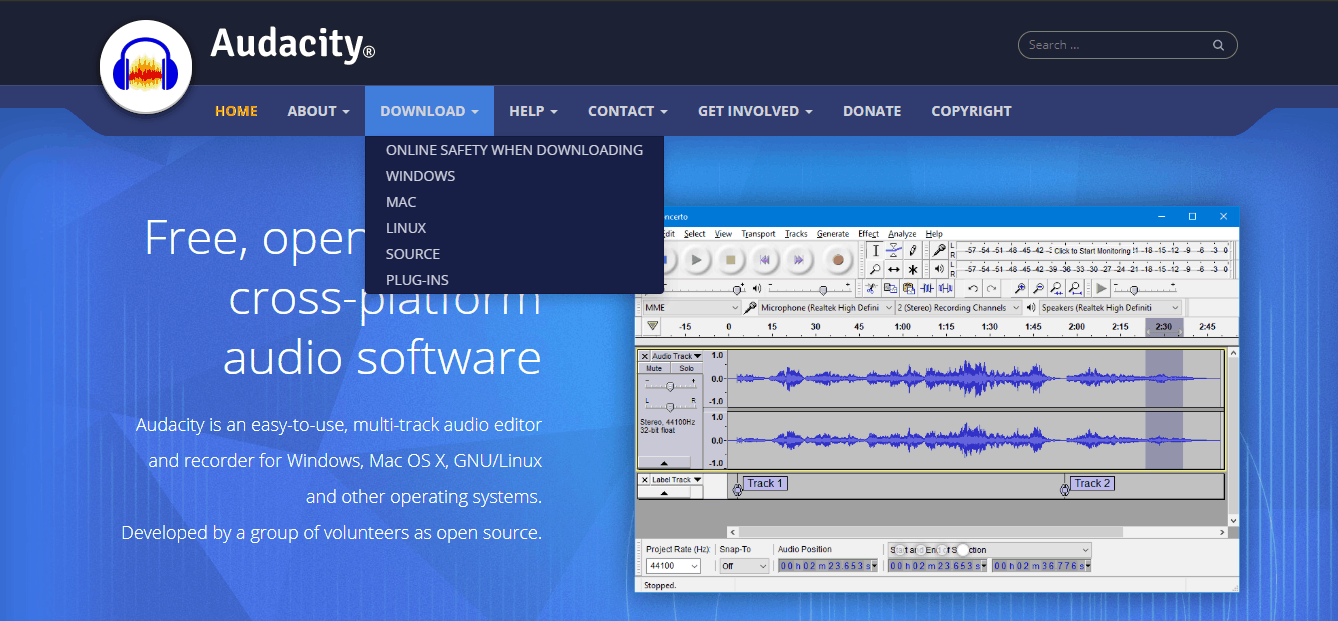Click the Cut scissors icon
This screenshot has width=1338, height=621.
point(874,289)
